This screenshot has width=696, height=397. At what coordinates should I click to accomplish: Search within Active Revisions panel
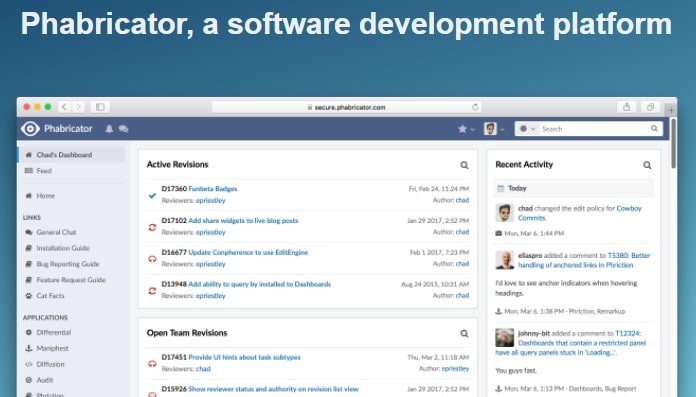pyautogui.click(x=464, y=165)
